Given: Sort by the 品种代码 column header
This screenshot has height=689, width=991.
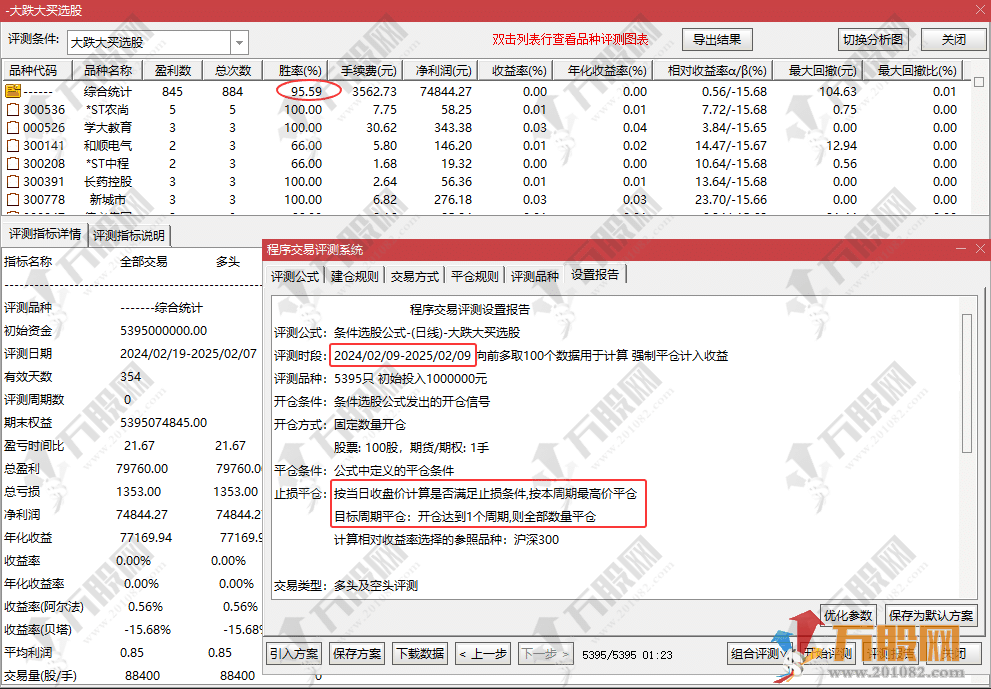Looking at the screenshot, I should (38, 70).
